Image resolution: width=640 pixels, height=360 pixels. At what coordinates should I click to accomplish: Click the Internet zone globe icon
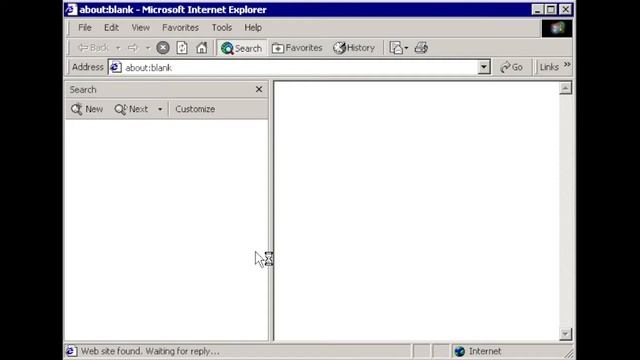460,351
